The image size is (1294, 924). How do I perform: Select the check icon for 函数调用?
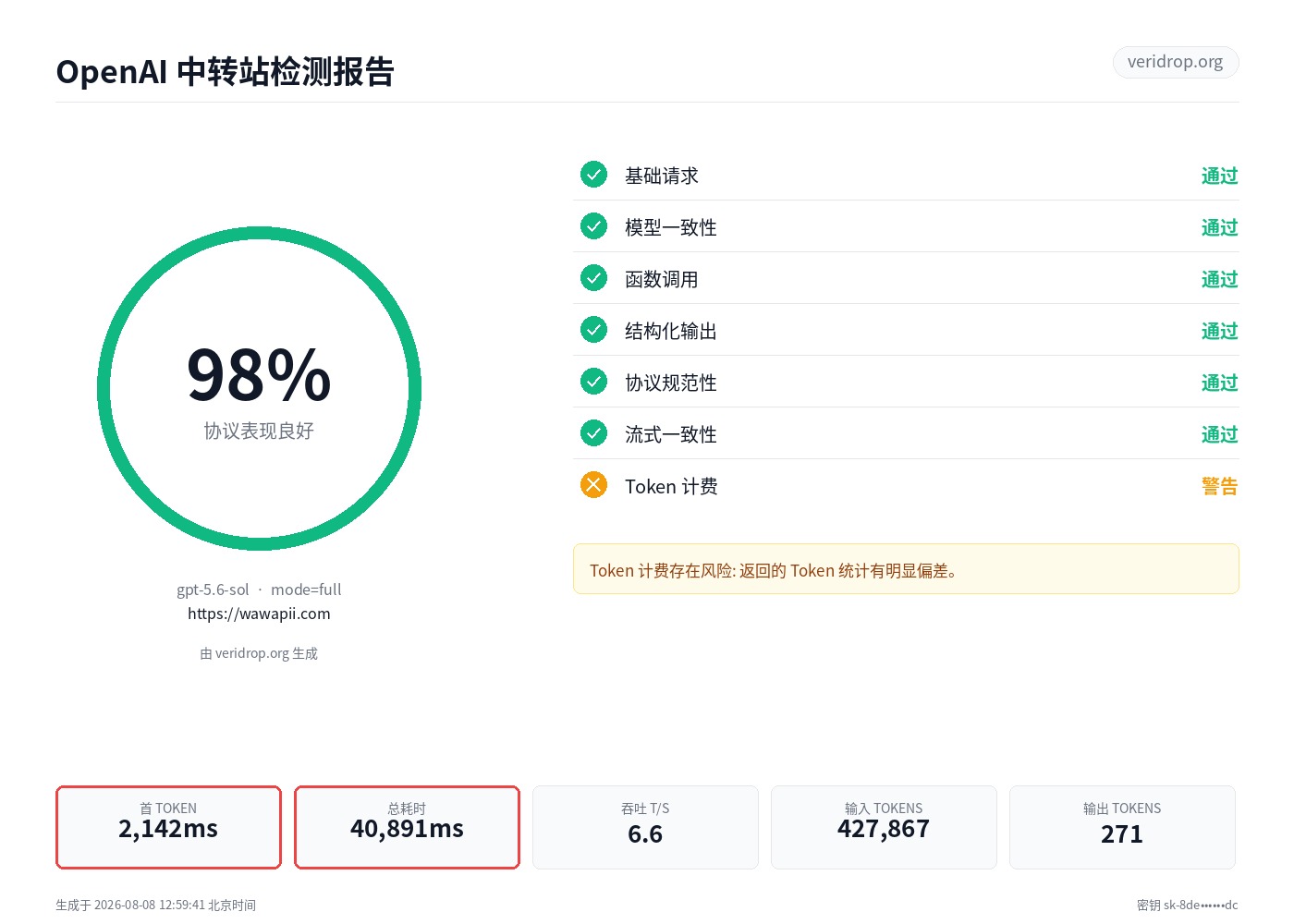(x=593, y=278)
